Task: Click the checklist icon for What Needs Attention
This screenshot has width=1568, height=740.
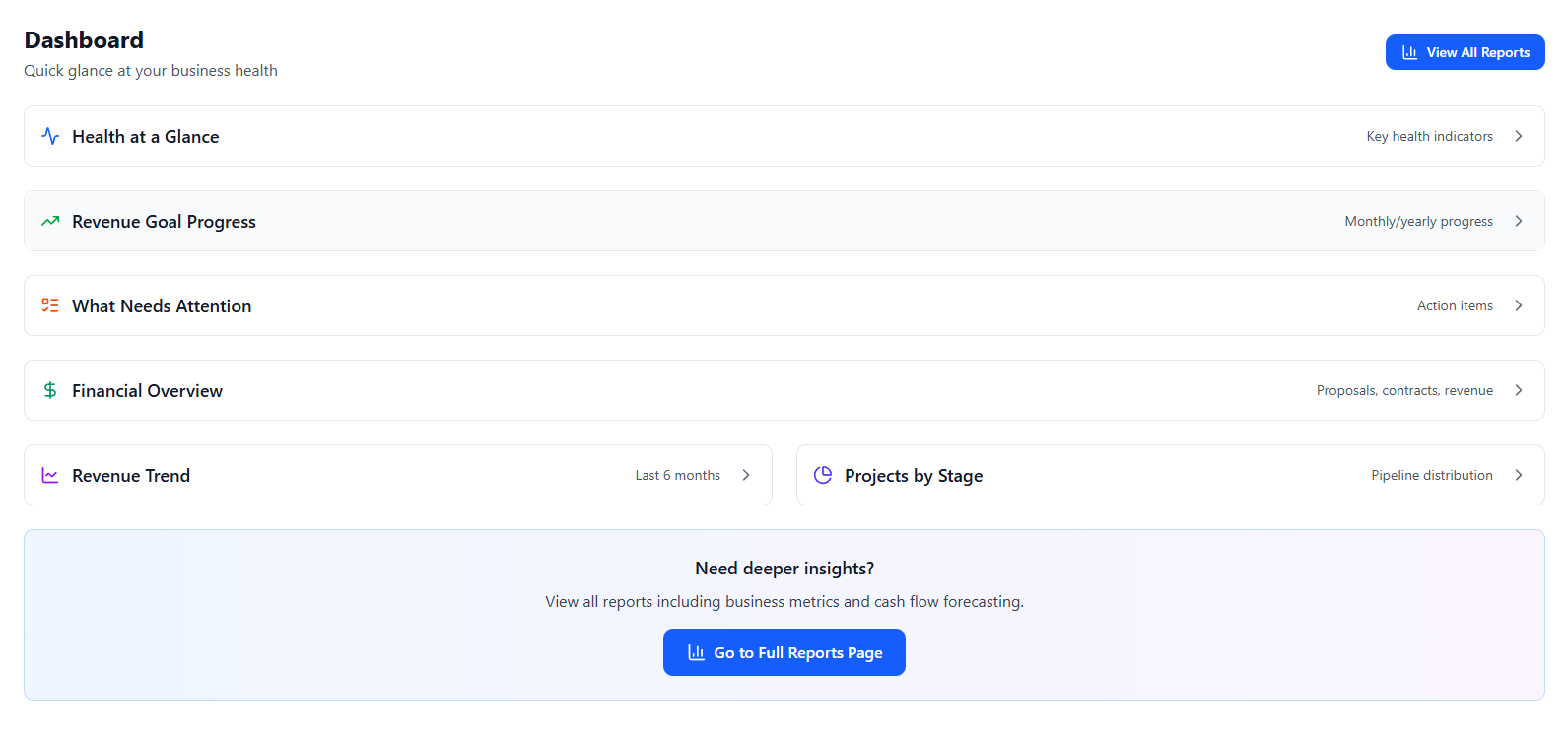Action: click(x=50, y=305)
